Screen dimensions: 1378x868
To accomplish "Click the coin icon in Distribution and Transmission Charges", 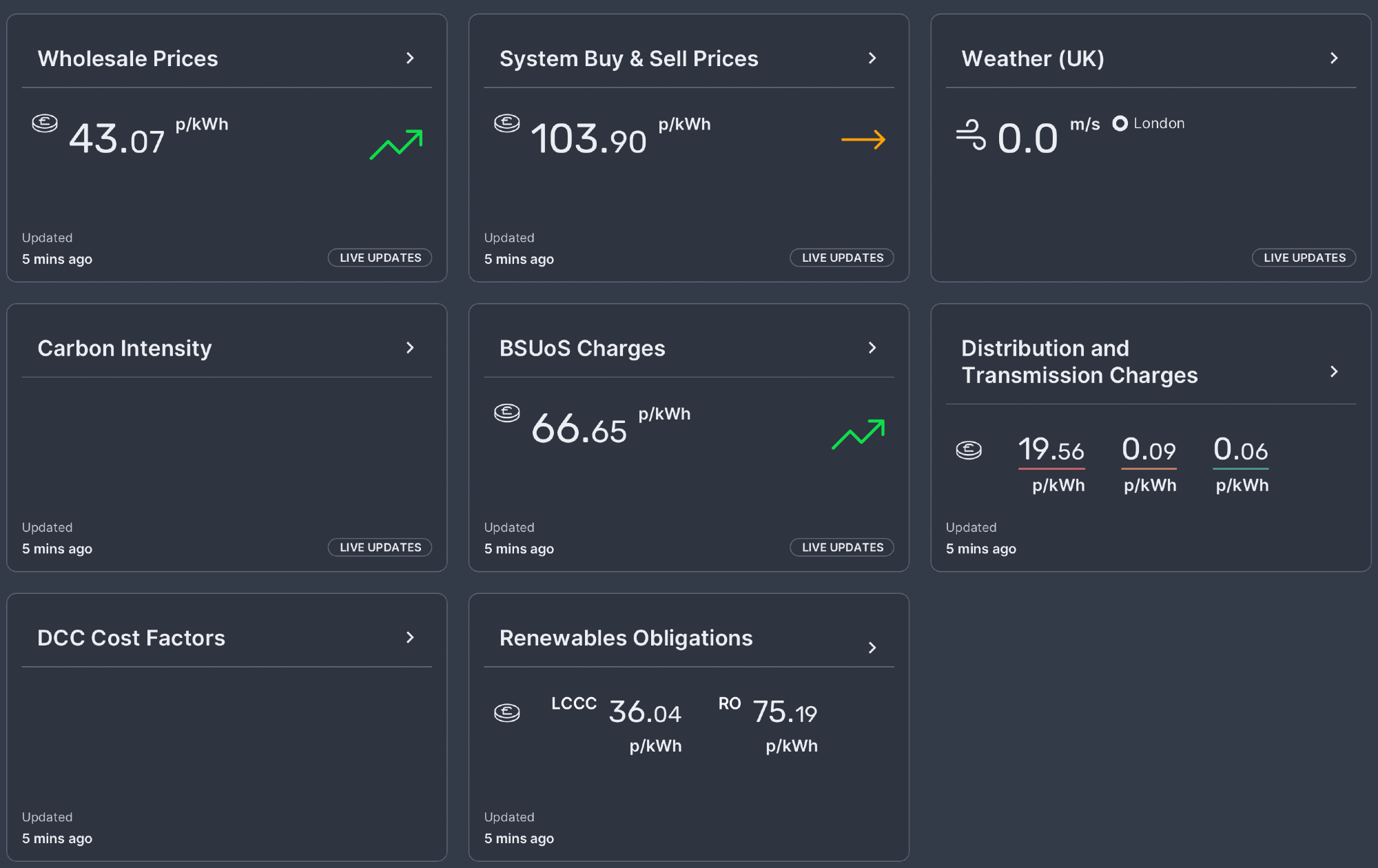I will coord(969,451).
